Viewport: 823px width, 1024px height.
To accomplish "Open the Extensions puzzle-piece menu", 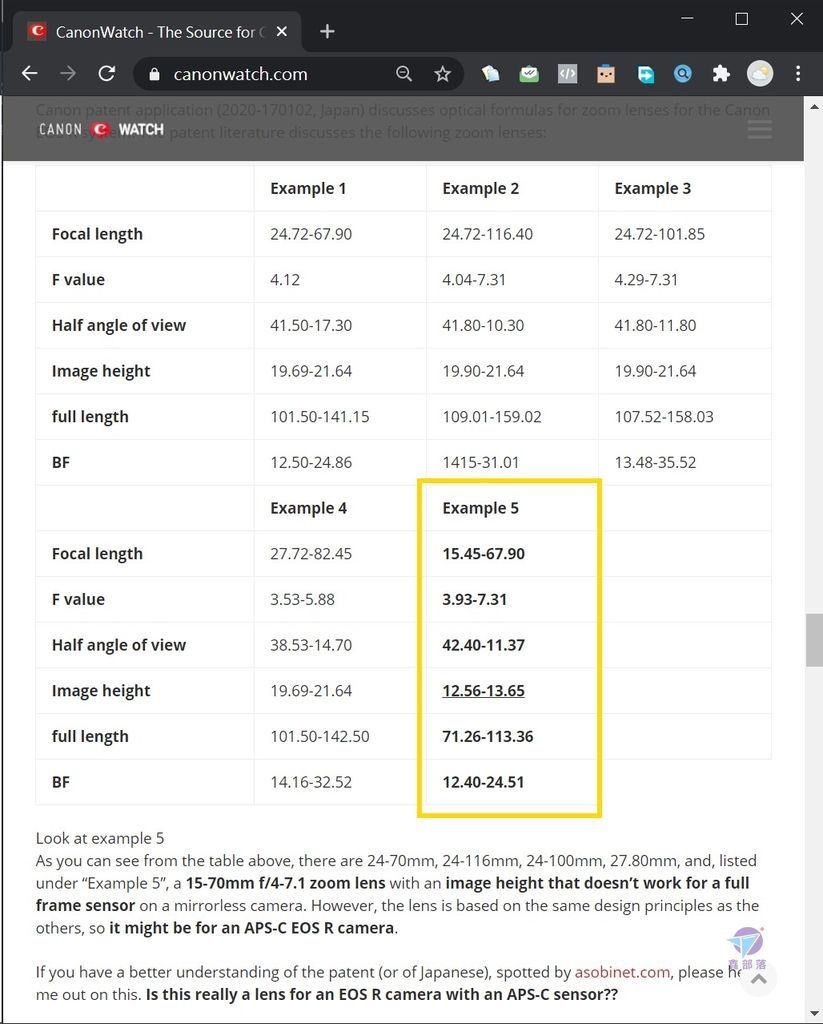I will [721, 74].
